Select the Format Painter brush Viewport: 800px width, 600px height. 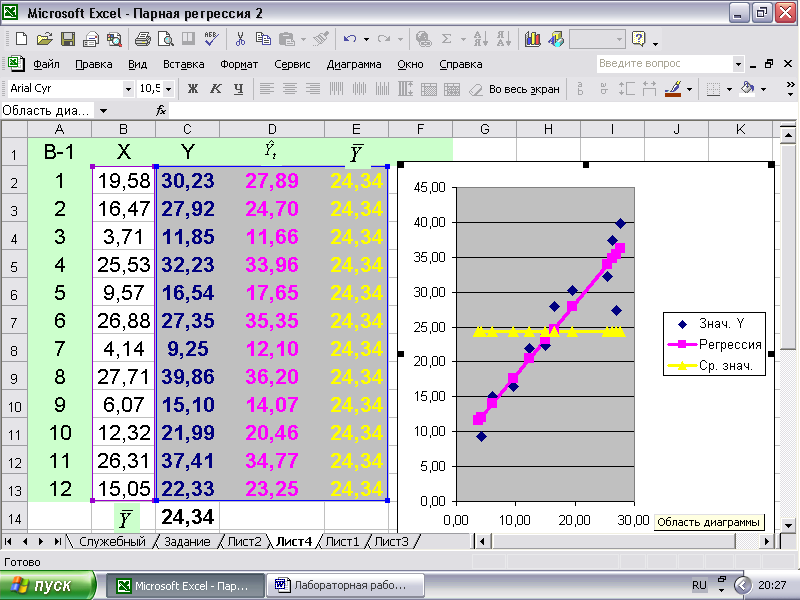click(321, 39)
